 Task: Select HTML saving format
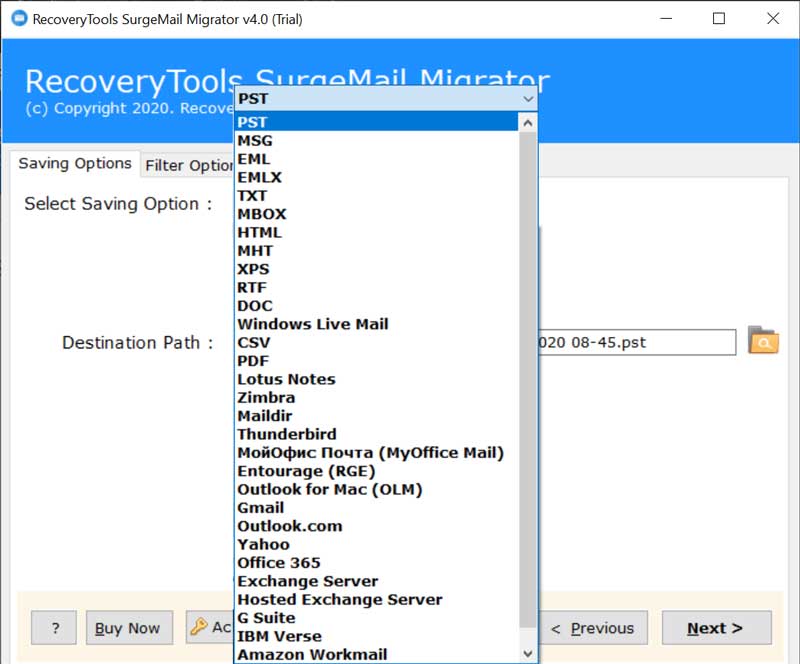pos(377,233)
